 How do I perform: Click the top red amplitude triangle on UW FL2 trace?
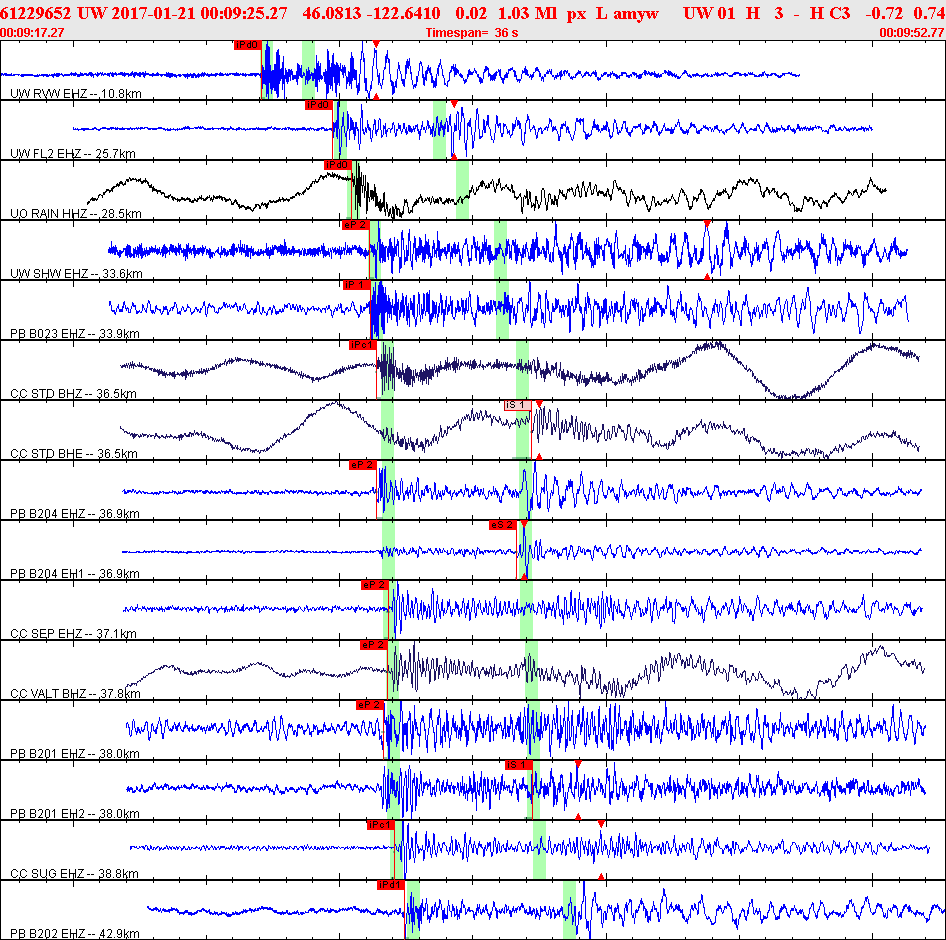click(x=454, y=104)
